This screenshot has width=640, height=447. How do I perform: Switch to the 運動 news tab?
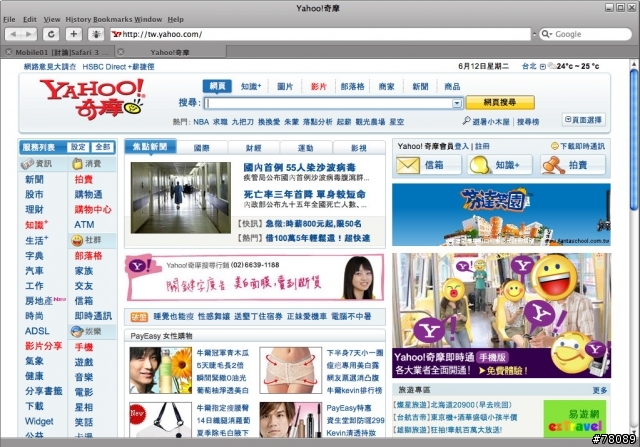point(305,148)
